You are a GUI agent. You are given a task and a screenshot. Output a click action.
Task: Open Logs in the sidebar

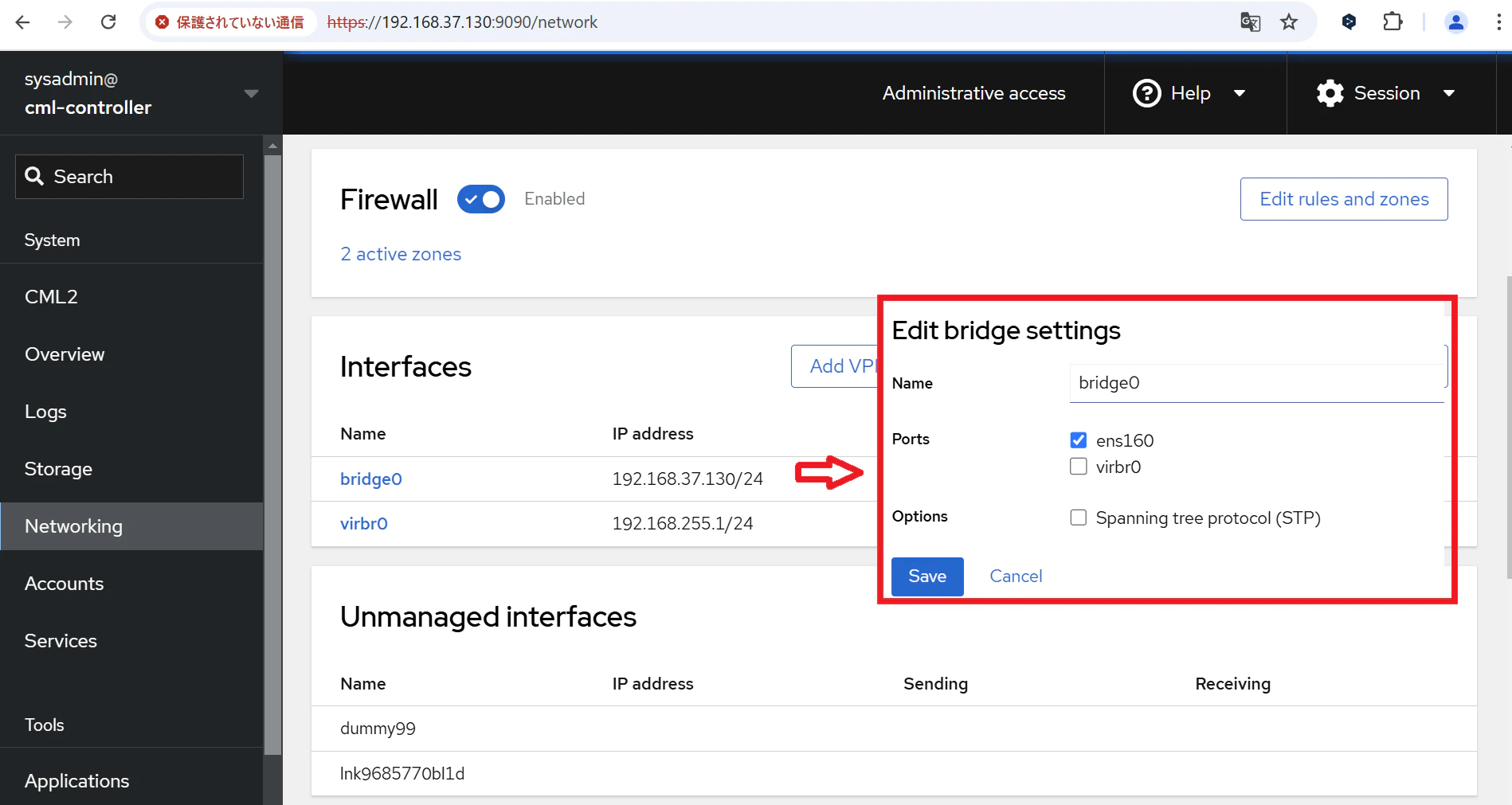131,412
